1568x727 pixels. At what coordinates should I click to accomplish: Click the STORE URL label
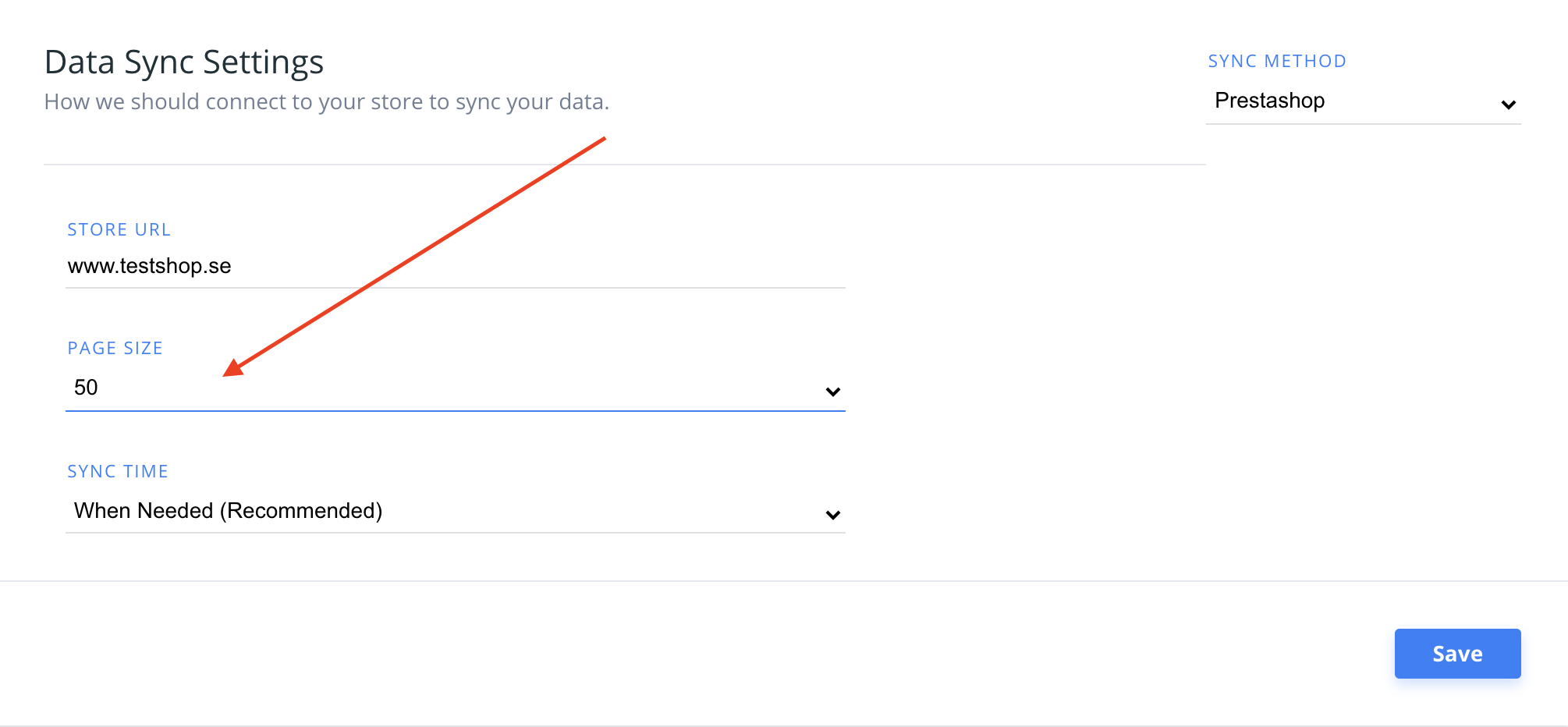coord(119,229)
